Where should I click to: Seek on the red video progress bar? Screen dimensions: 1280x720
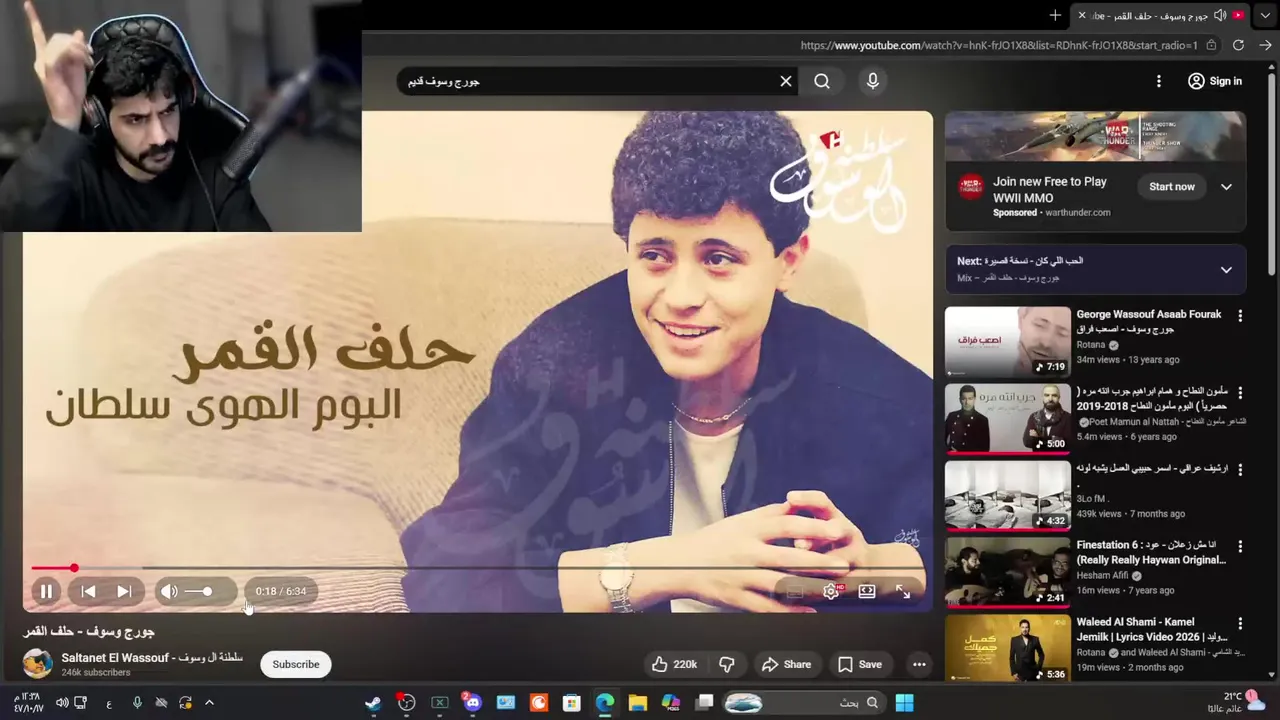click(x=478, y=568)
